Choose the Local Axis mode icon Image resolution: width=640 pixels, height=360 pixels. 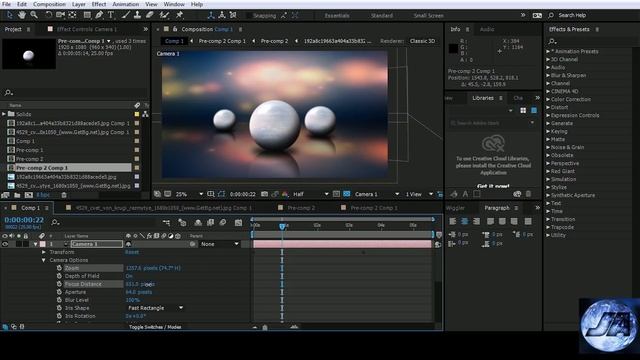[x=211, y=16]
